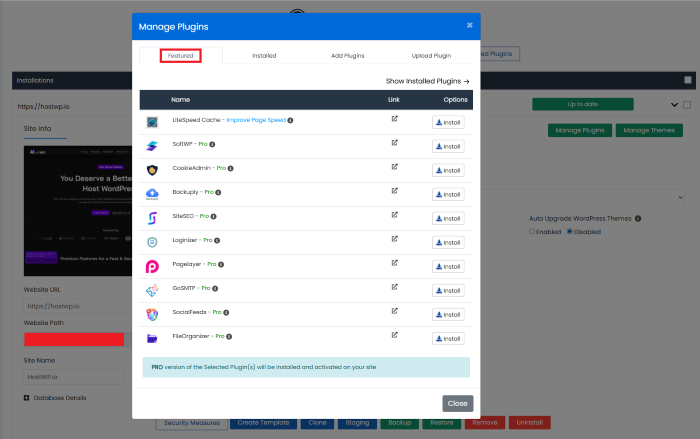700x439 pixels.
Task: Check the select-all box in Installations header
Action: point(687,80)
